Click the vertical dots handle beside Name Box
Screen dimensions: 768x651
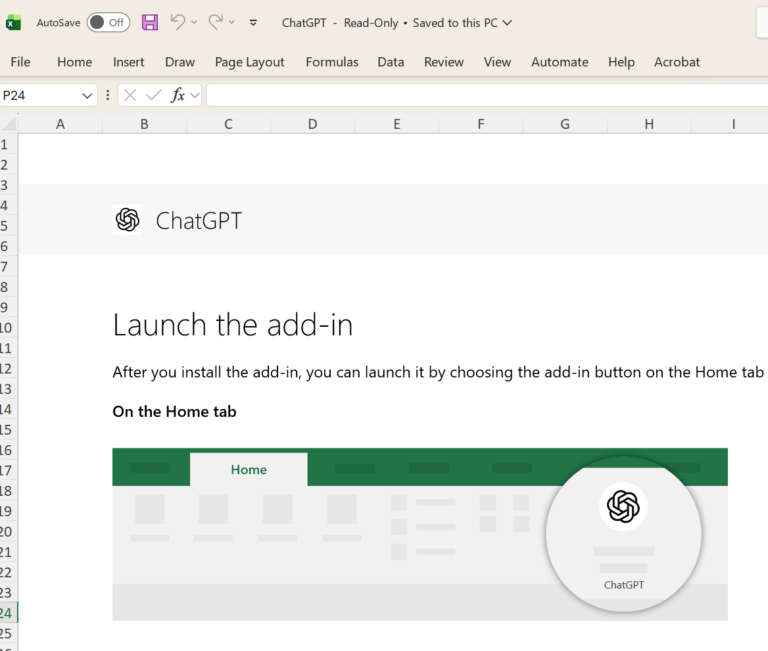(x=108, y=95)
